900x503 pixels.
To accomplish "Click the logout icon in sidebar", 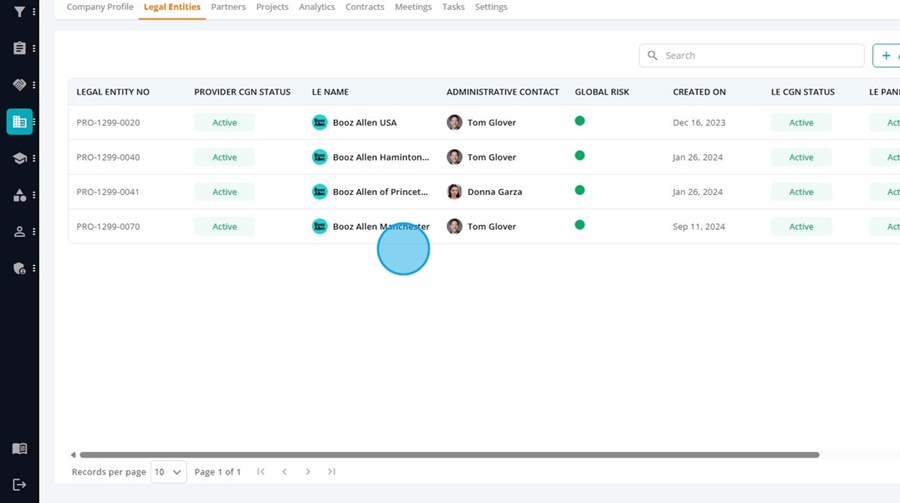I will [x=19, y=485].
